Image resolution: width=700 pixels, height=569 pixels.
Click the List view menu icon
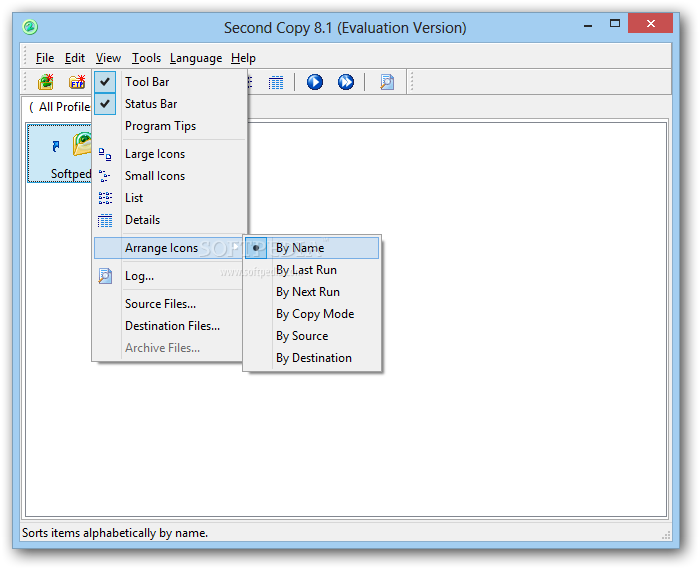(x=105, y=198)
